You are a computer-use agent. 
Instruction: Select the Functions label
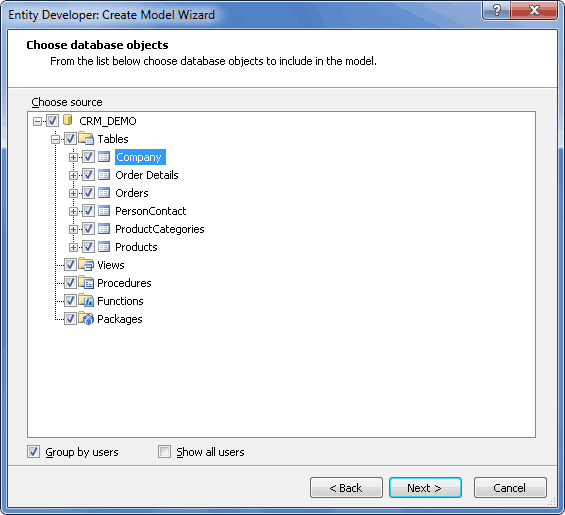tap(120, 301)
